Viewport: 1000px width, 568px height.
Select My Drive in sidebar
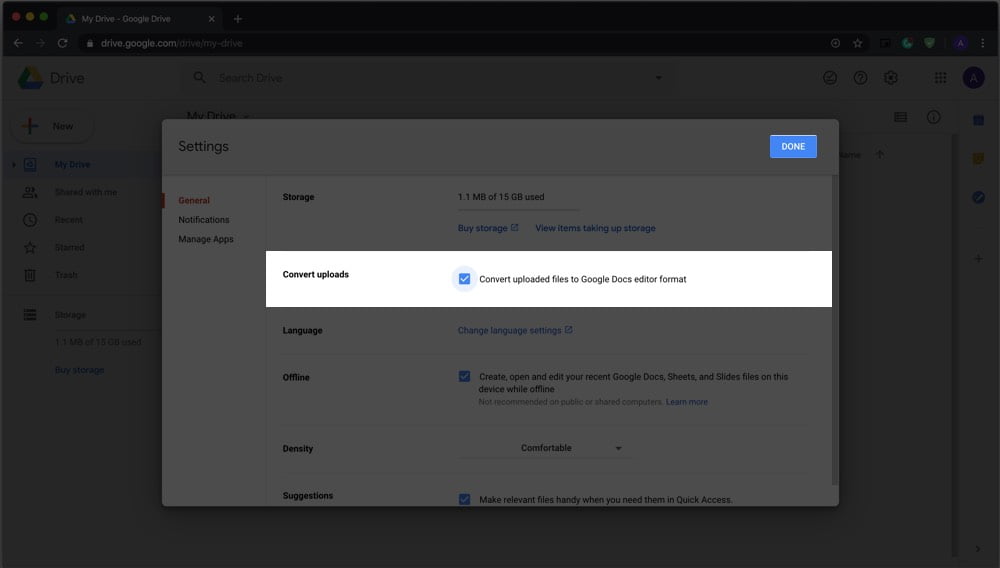[72, 164]
